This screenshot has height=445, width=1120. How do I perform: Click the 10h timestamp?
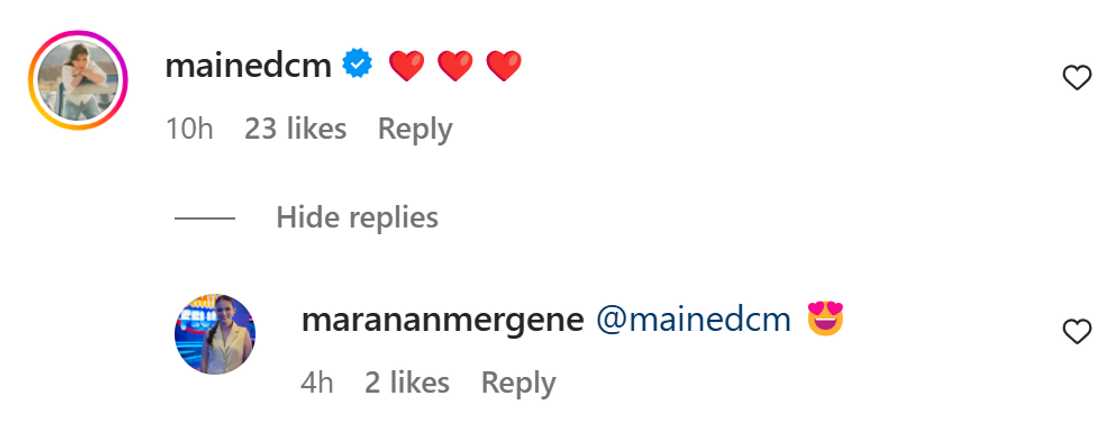(189, 129)
